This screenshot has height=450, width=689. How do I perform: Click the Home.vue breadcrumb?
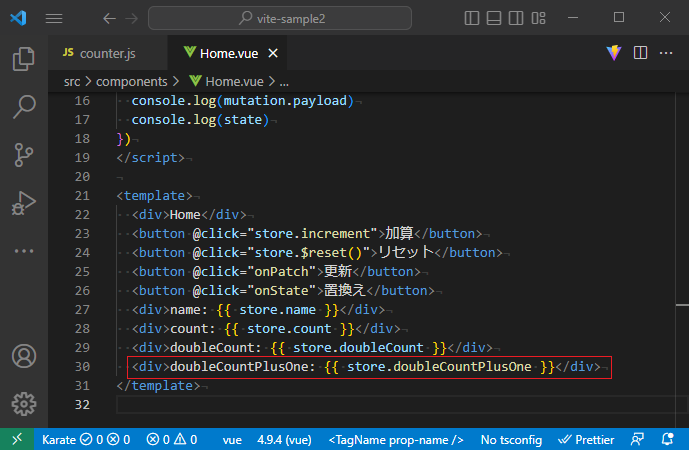pyautogui.click(x=226, y=82)
